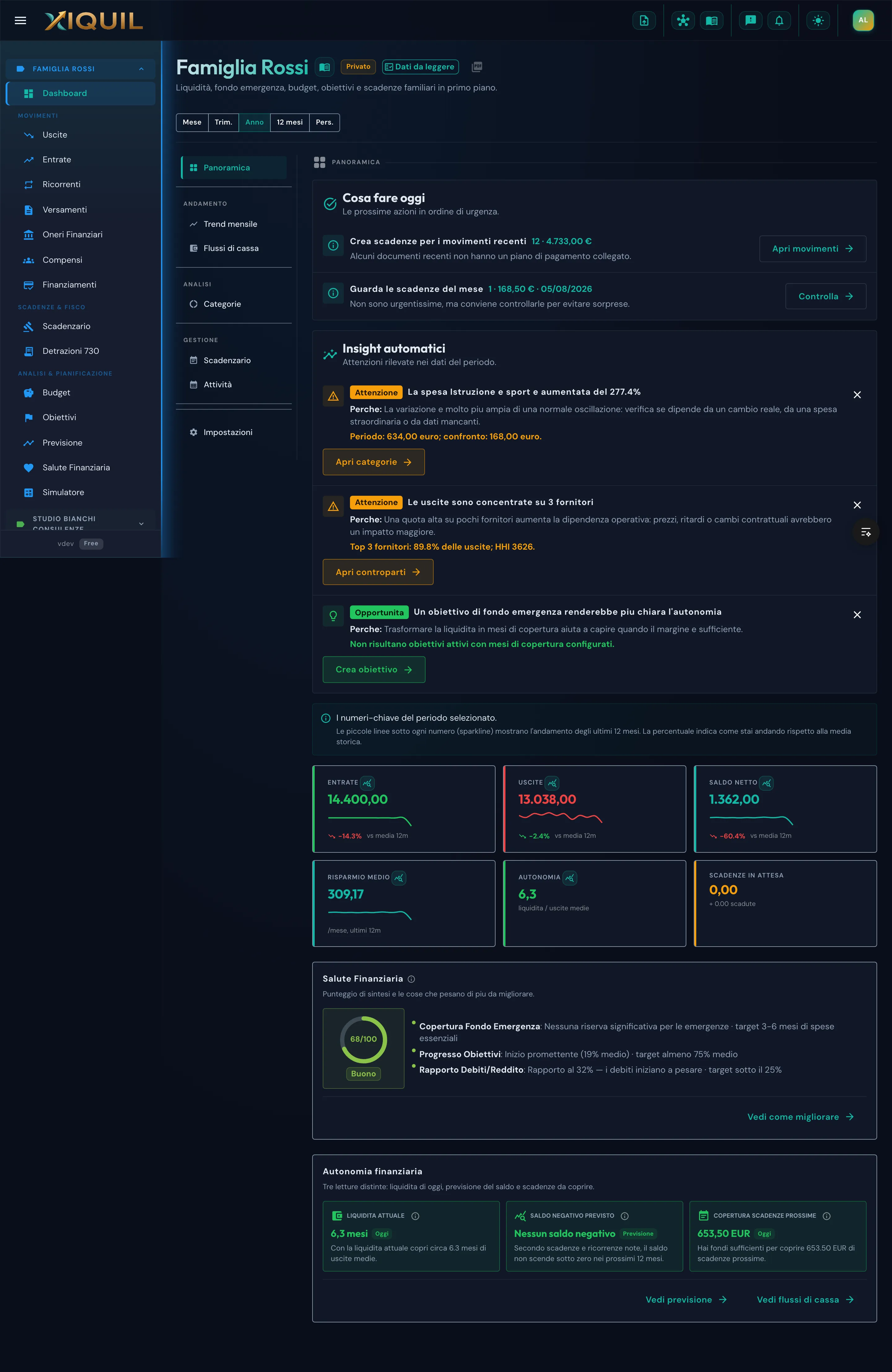Collapse the Famiglia Rossi sidebar group
This screenshot has width=892, height=1372.
(80, 68)
